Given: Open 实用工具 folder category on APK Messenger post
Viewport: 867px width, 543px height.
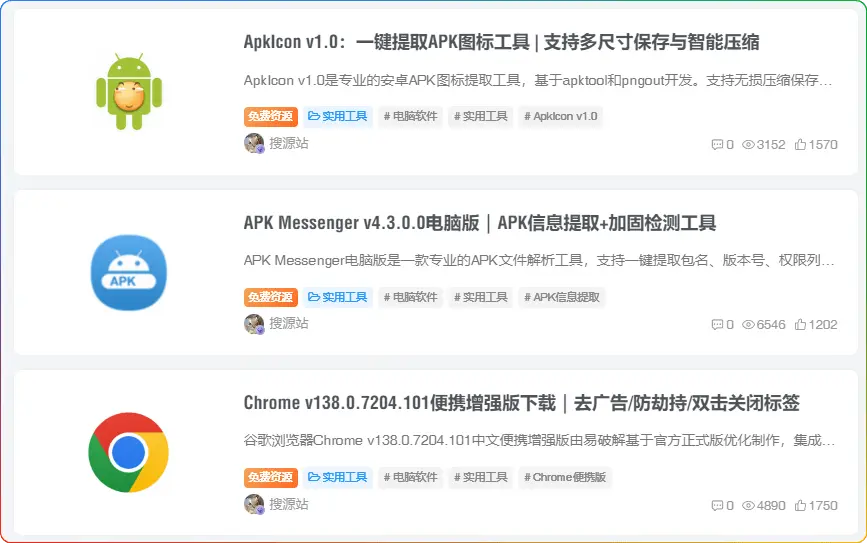Looking at the screenshot, I should 337,297.
